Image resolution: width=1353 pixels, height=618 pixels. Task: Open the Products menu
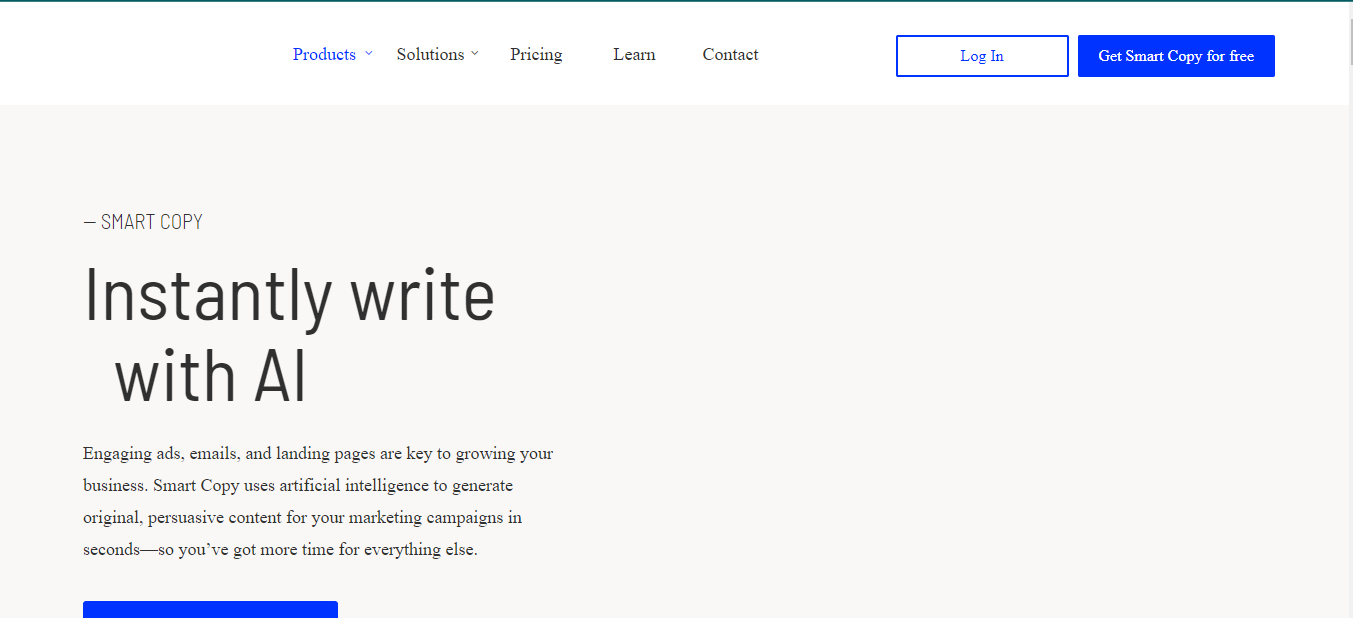(324, 54)
